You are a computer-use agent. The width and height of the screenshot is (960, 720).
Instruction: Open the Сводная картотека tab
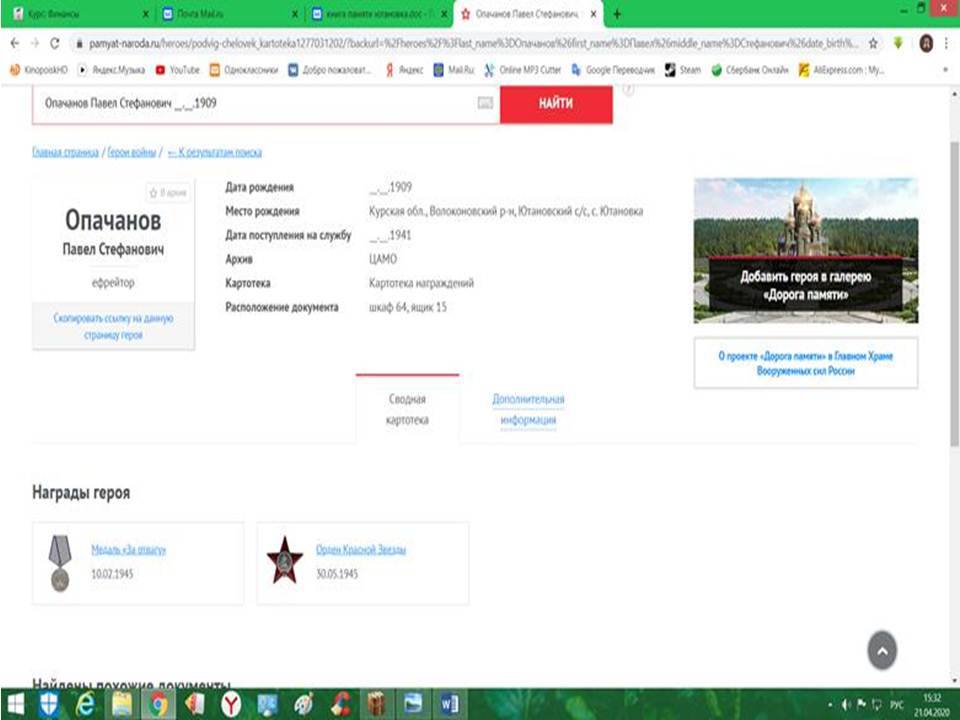tap(407, 409)
